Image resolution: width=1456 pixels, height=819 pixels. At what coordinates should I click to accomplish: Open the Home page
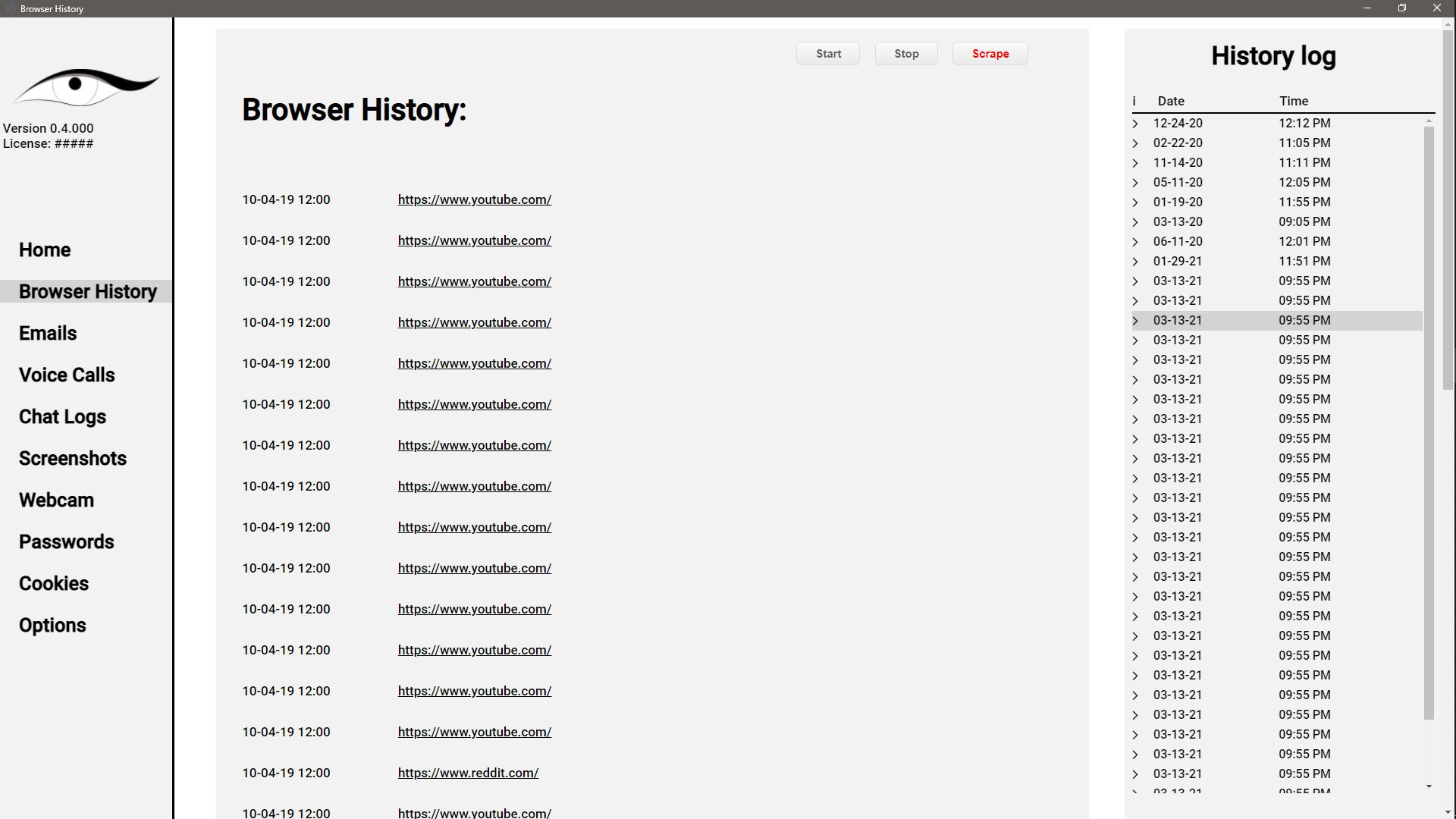[x=45, y=250]
